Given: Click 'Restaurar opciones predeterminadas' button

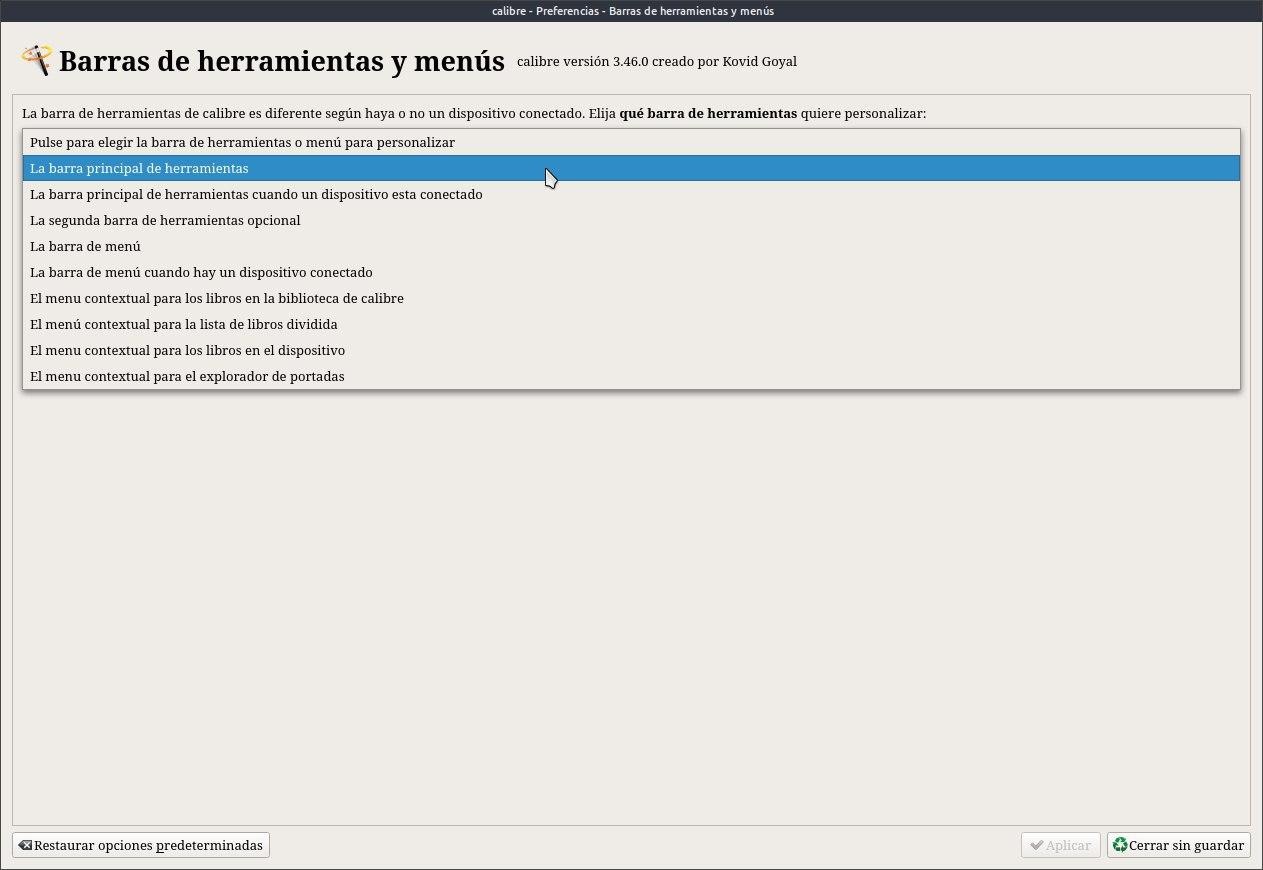Looking at the screenshot, I should 141,845.
